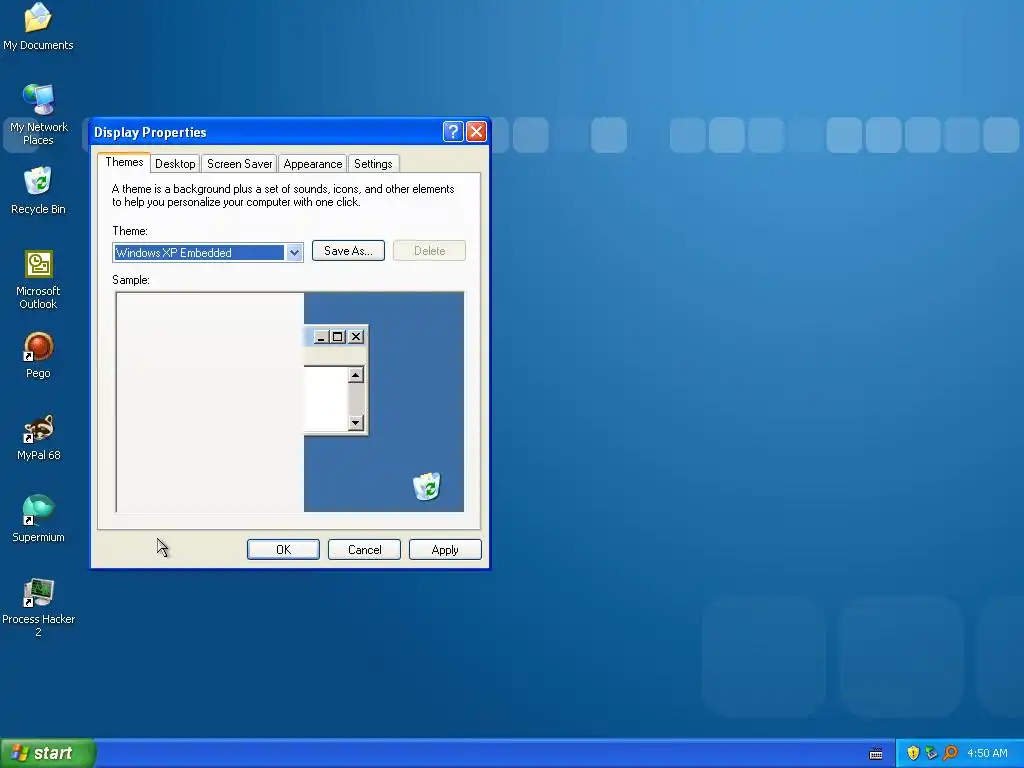The width and height of the screenshot is (1024, 768).
Task: Open the Appearance tab
Action: (x=312, y=164)
